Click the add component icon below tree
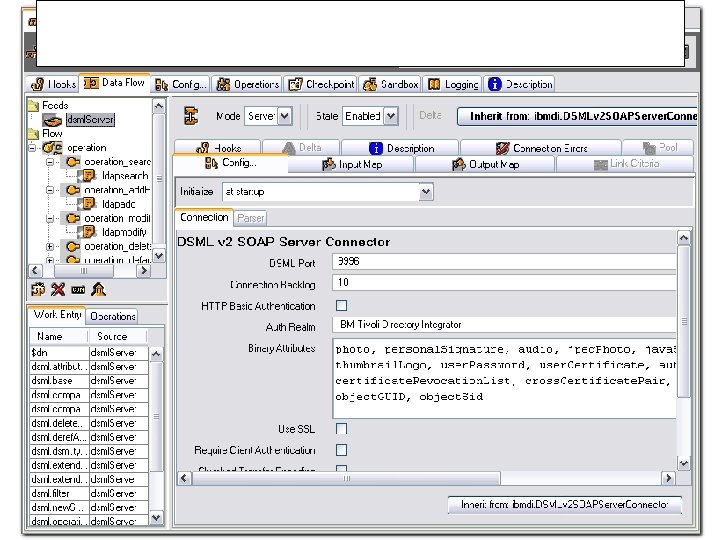This screenshot has width=720, height=540. coord(38,289)
